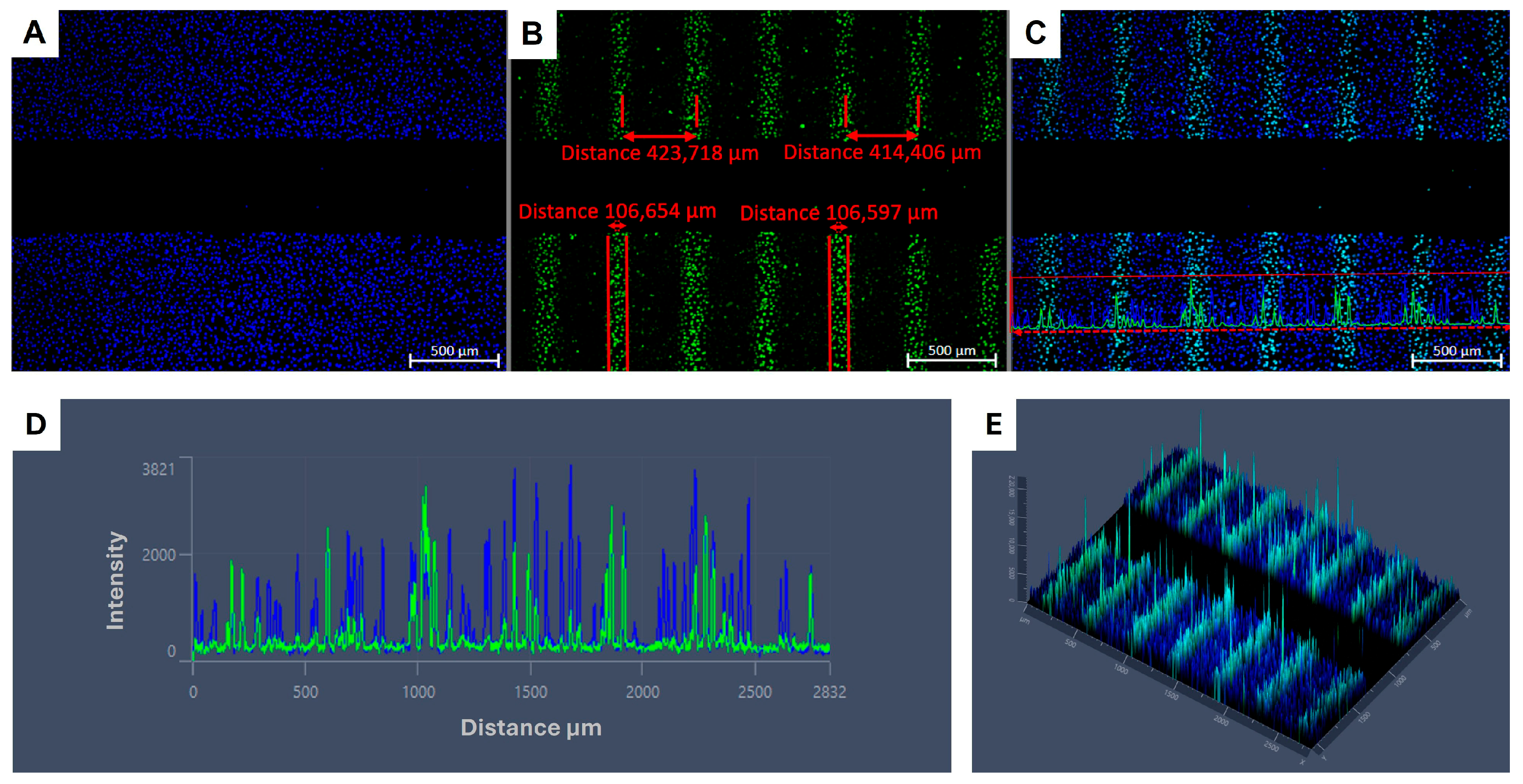Click the blue nuclei image in panel A

[259, 191]
